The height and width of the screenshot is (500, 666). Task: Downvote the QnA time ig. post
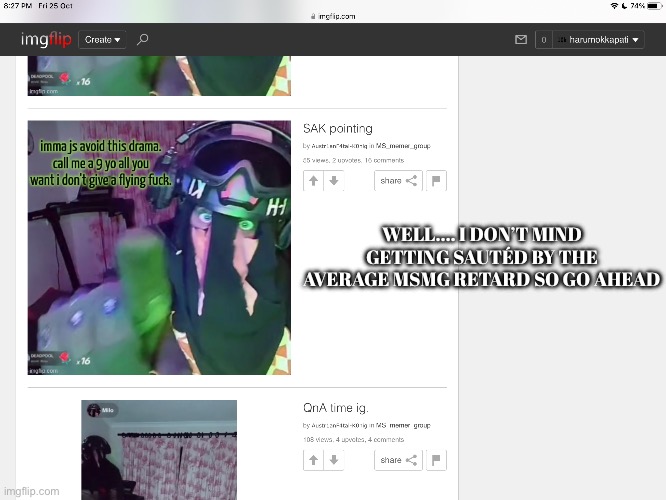(x=333, y=460)
